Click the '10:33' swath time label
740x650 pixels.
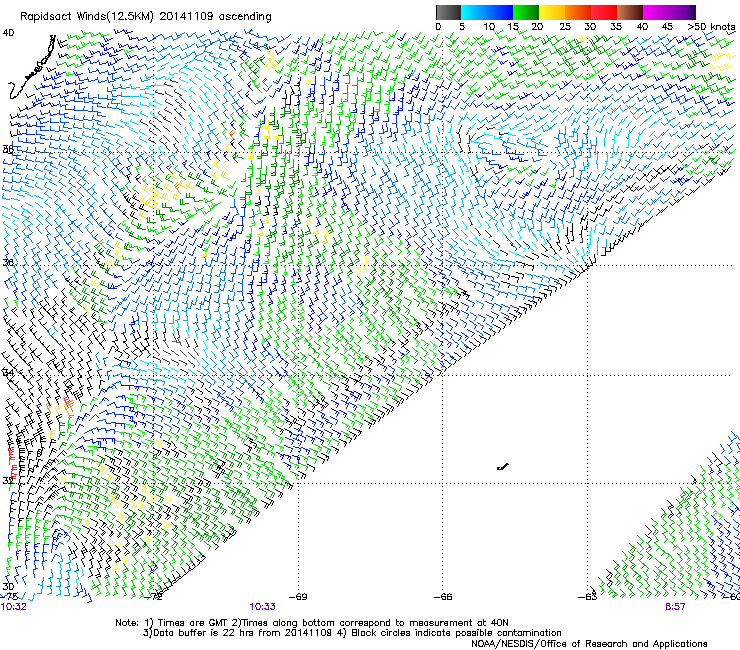262,607
